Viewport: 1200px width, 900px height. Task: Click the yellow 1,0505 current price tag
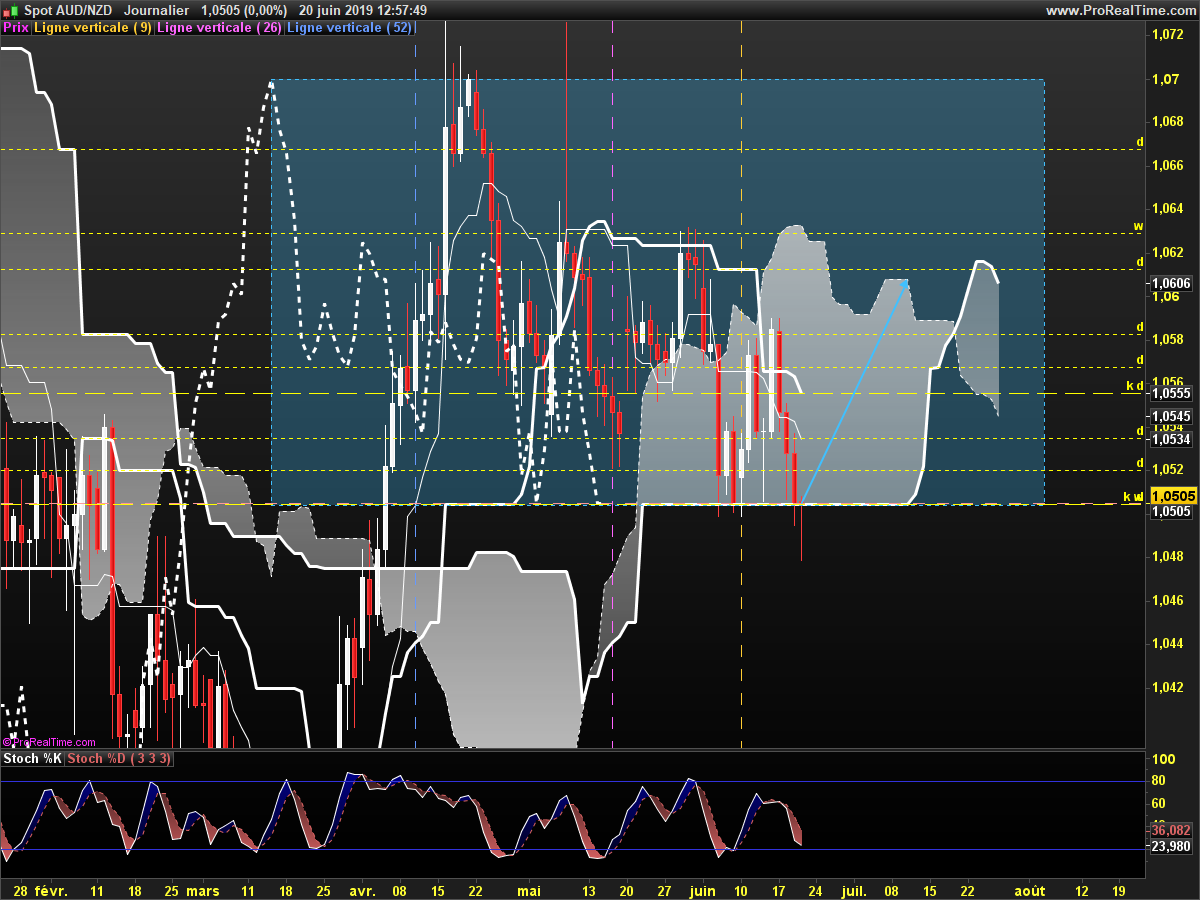pyautogui.click(x=1172, y=496)
